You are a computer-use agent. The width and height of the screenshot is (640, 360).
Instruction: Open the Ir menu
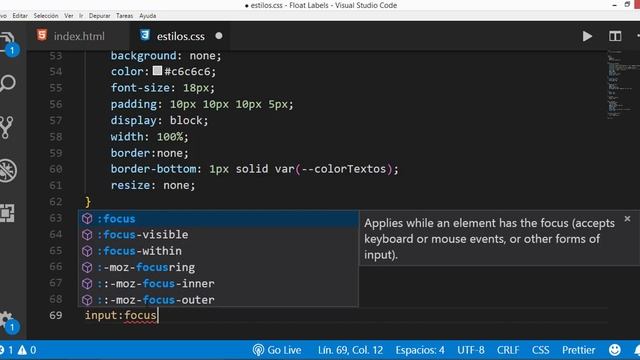click(x=81, y=16)
